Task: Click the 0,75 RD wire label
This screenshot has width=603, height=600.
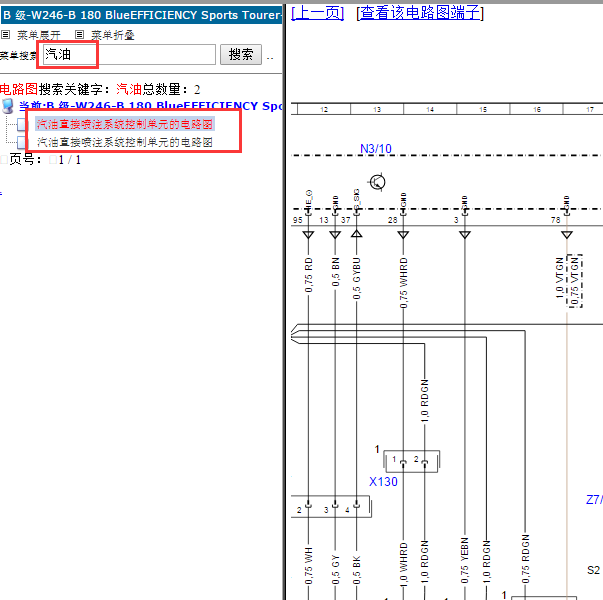Action: (308, 275)
